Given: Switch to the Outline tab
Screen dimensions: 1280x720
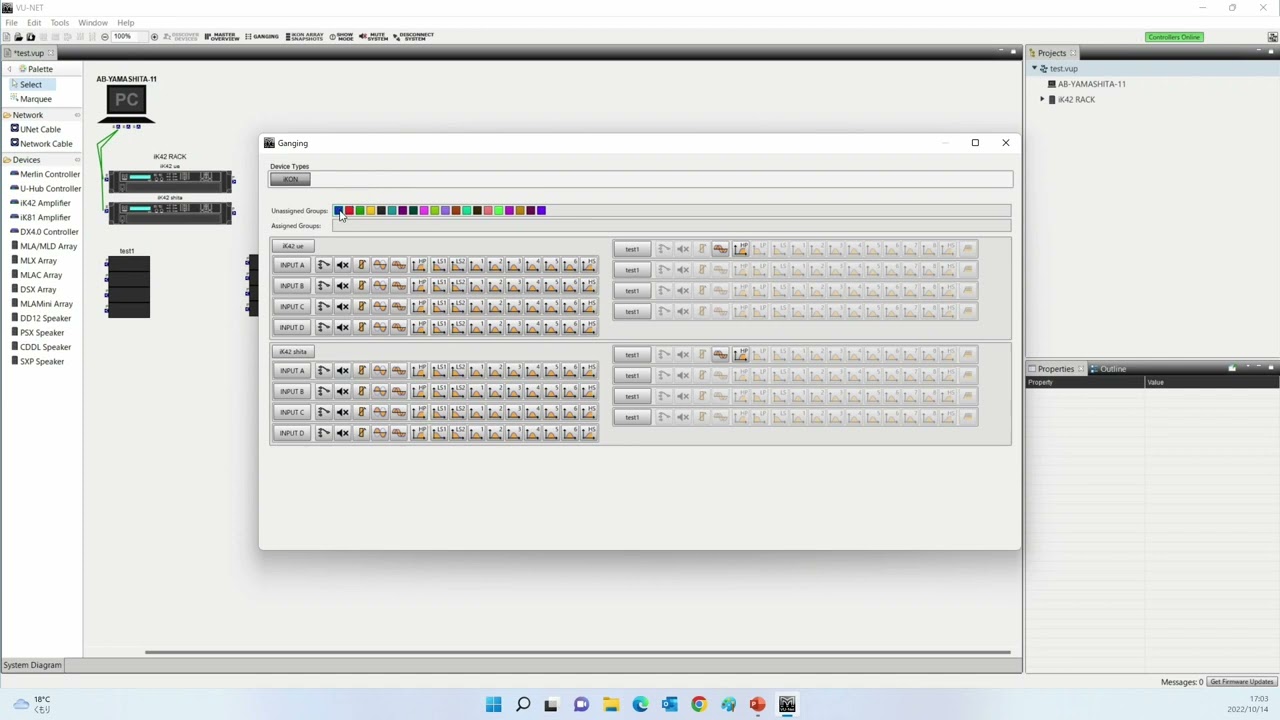Looking at the screenshot, I should [1108, 369].
